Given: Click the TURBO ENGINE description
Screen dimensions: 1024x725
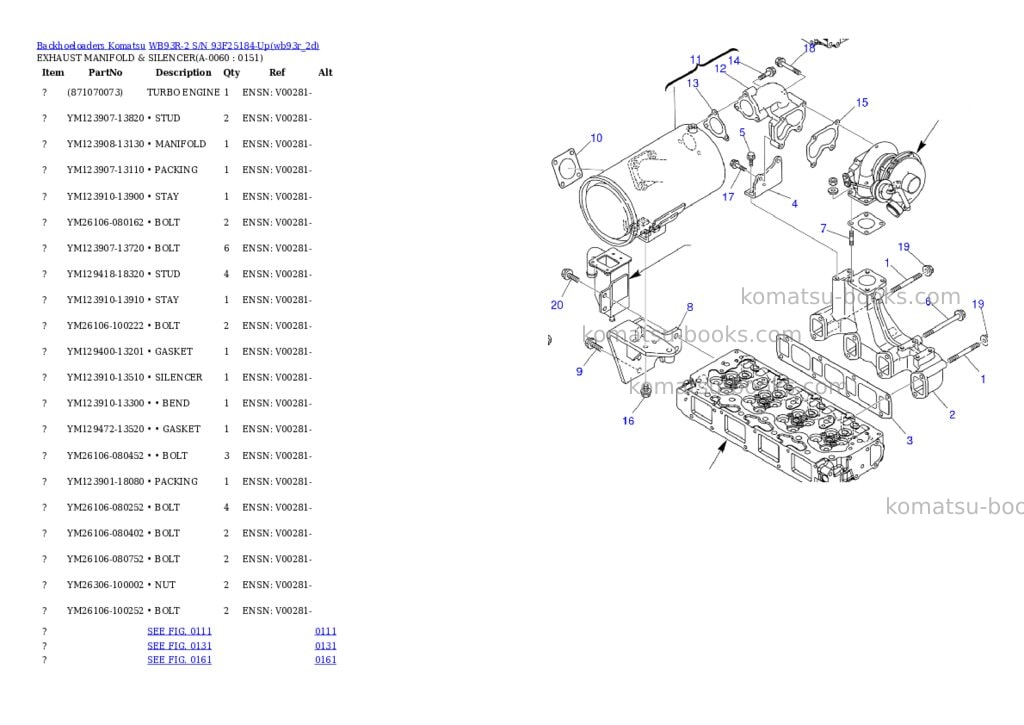Looking at the screenshot, I should click(x=183, y=92).
